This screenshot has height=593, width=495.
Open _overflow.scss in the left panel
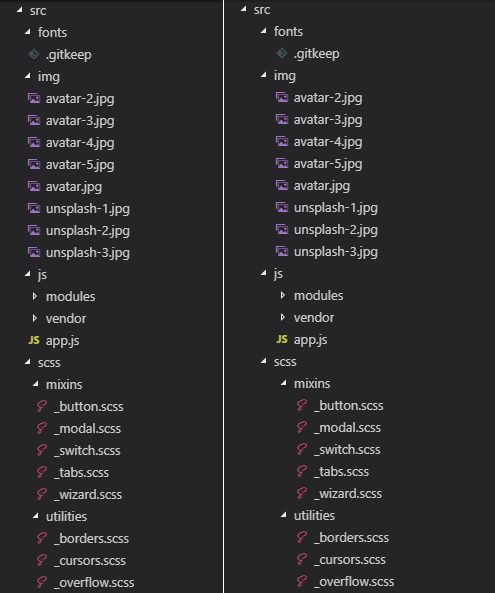94,582
